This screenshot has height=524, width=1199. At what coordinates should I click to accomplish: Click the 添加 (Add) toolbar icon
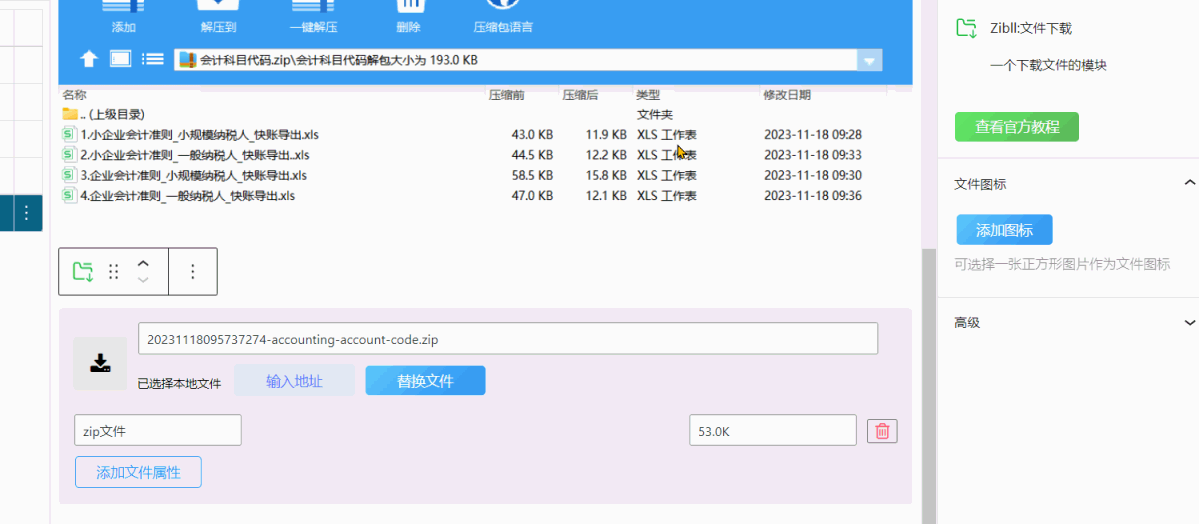tap(123, 6)
